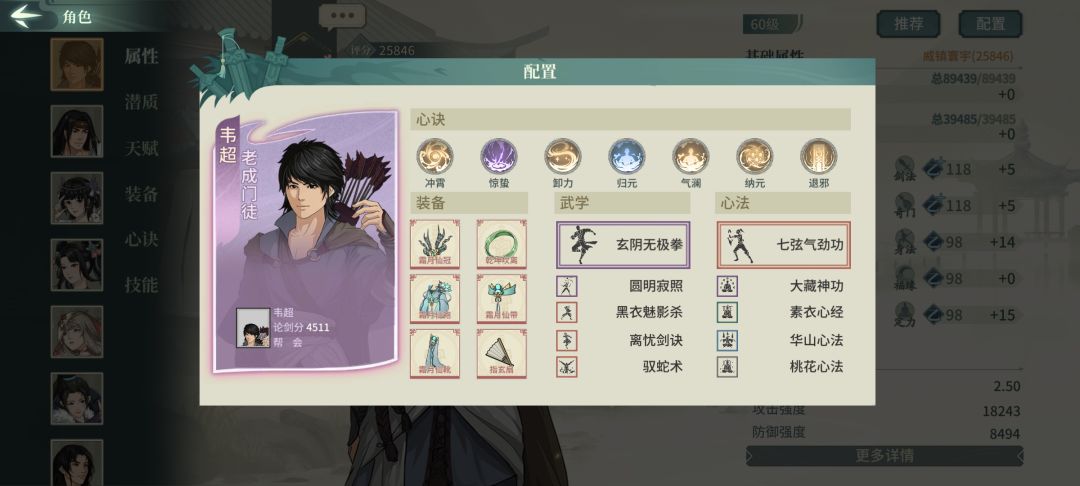Click the 推荐 button

point(908,24)
